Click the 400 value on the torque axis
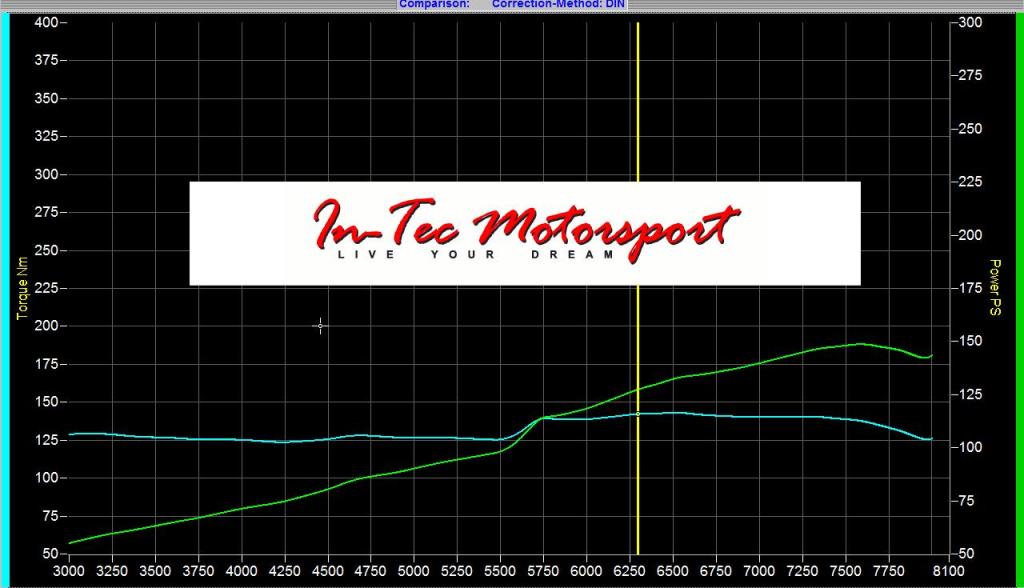1024x588 pixels. click(46, 22)
